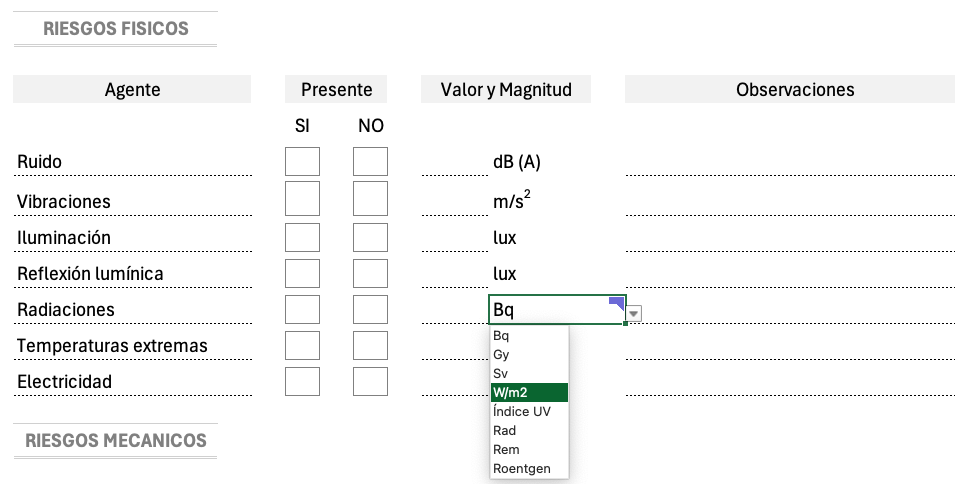Check the NO box for Vibraciones

(370, 198)
